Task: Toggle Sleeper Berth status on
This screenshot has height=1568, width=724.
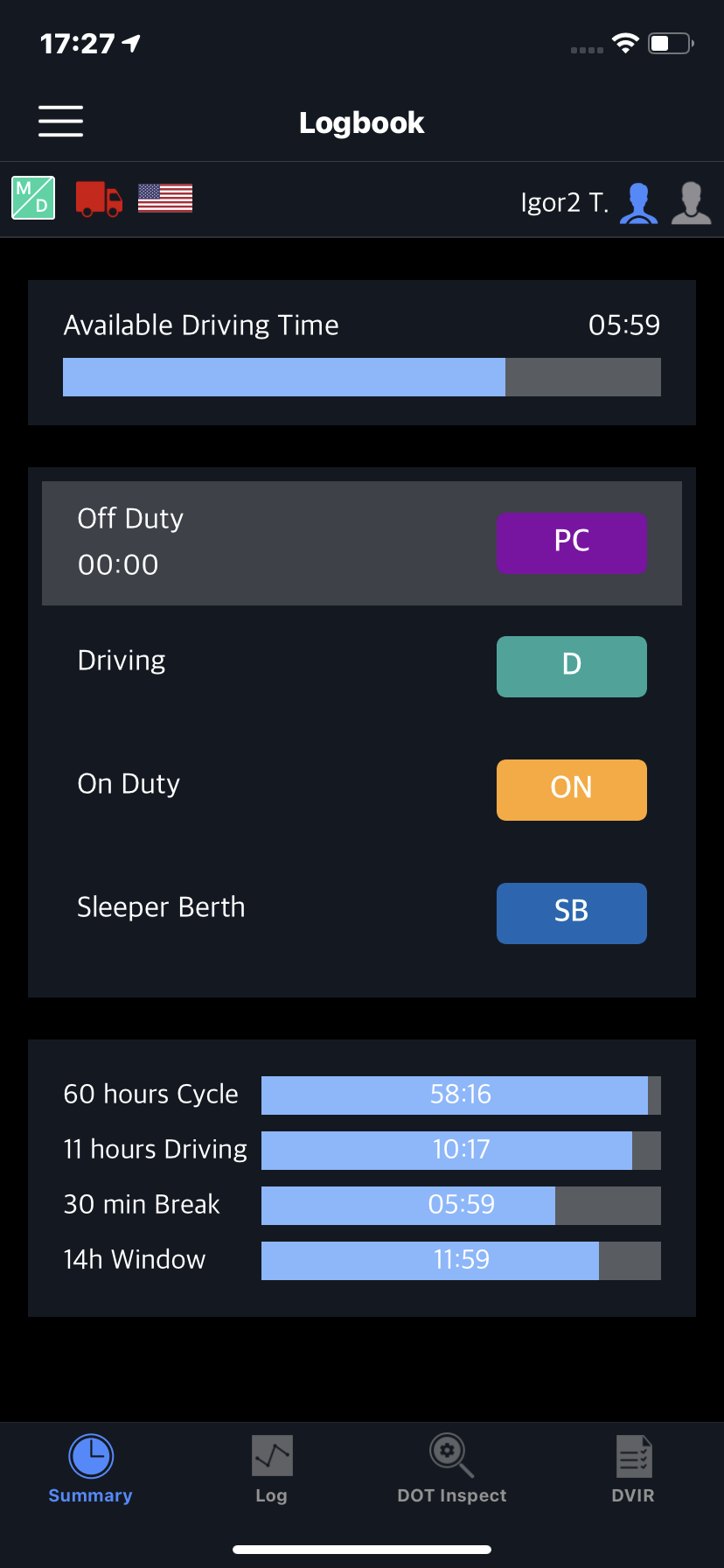Action: (x=571, y=913)
